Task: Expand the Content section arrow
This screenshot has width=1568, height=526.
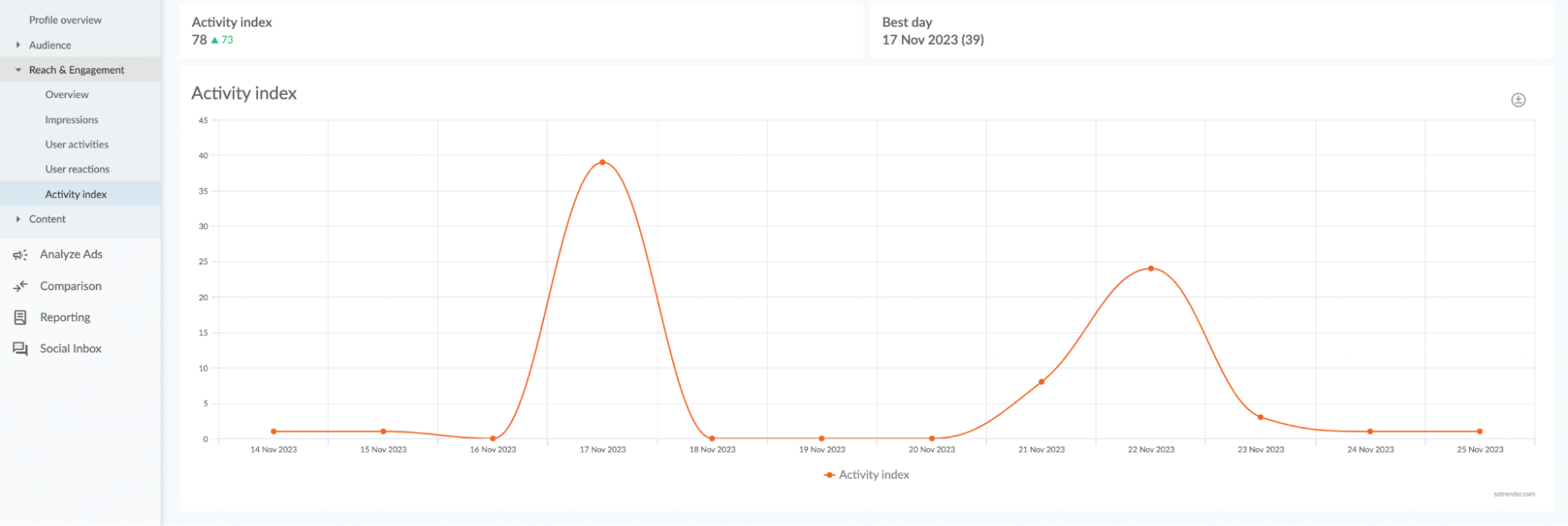Action: click(18, 219)
